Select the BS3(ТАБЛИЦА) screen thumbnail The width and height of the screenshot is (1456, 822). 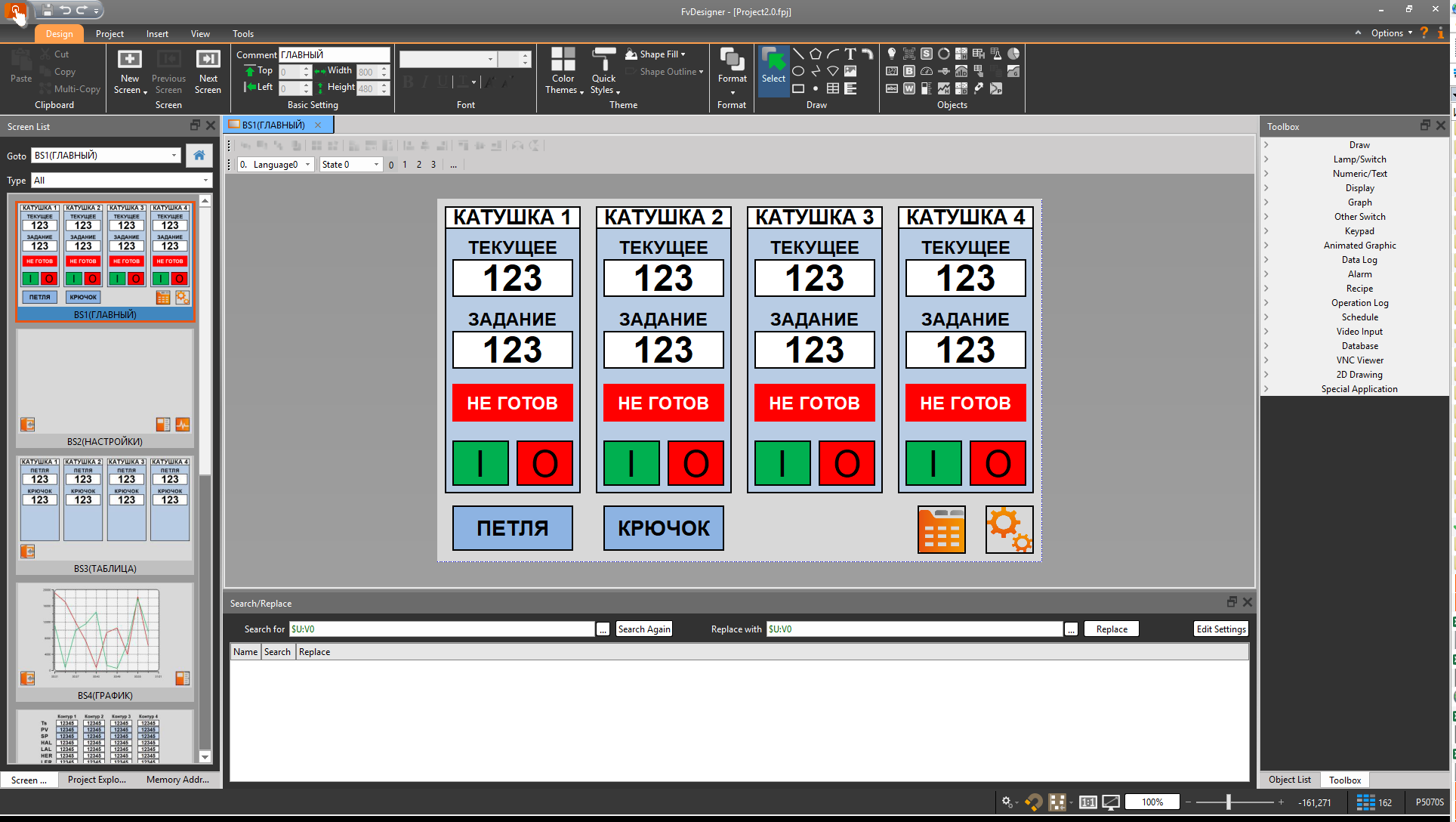pos(105,508)
